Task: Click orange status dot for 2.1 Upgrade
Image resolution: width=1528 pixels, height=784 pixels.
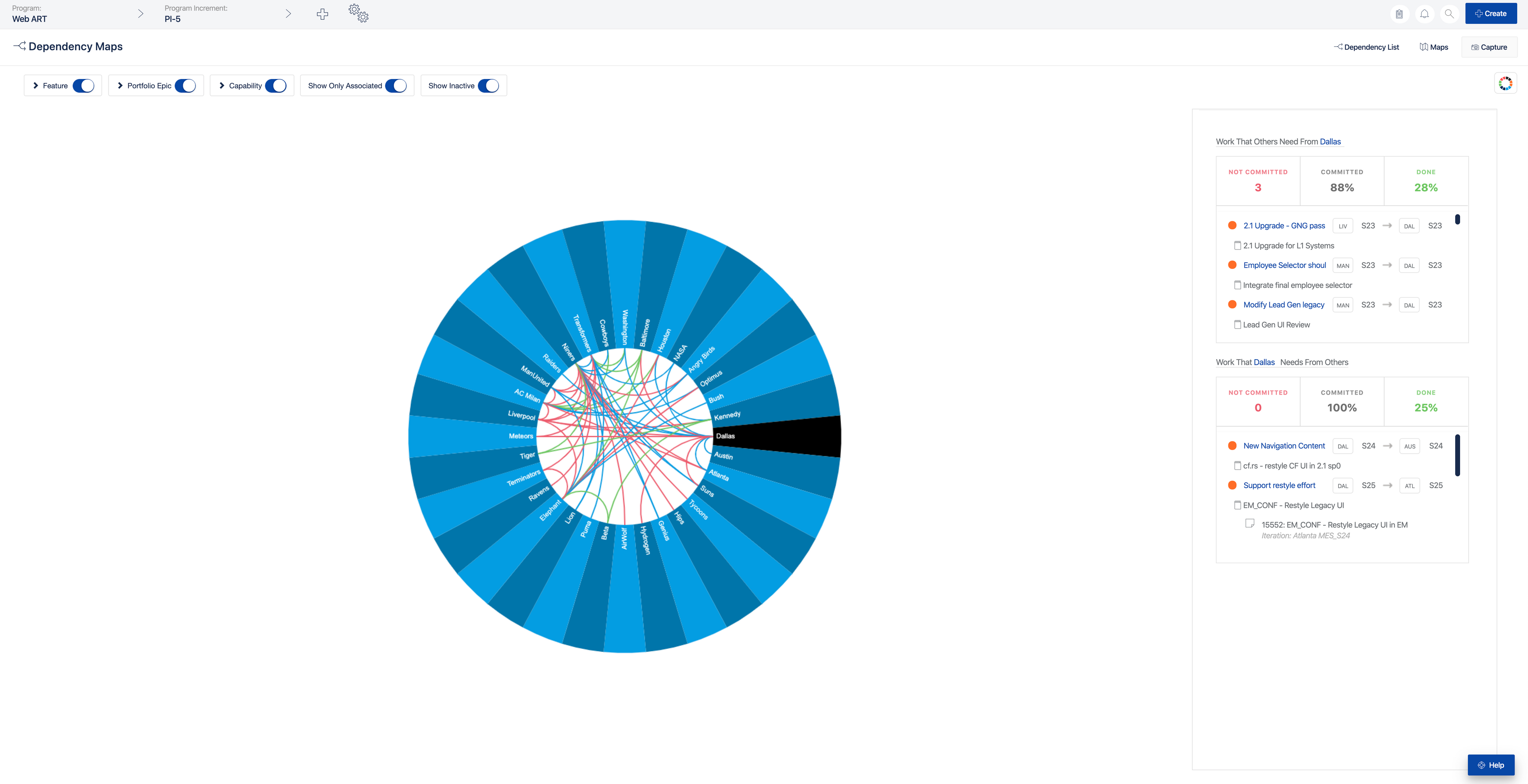Action: click(x=1232, y=225)
